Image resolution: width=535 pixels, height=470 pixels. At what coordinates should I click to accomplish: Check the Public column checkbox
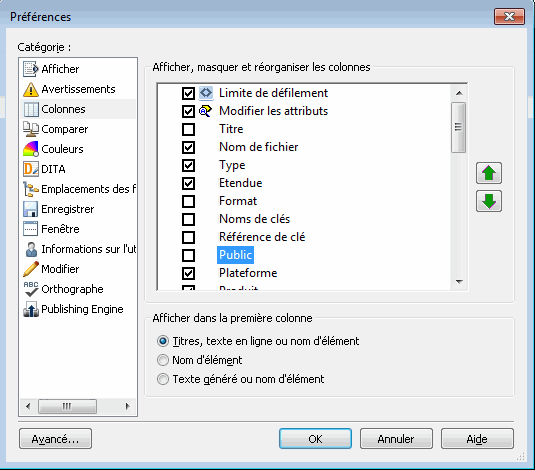click(x=188, y=255)
